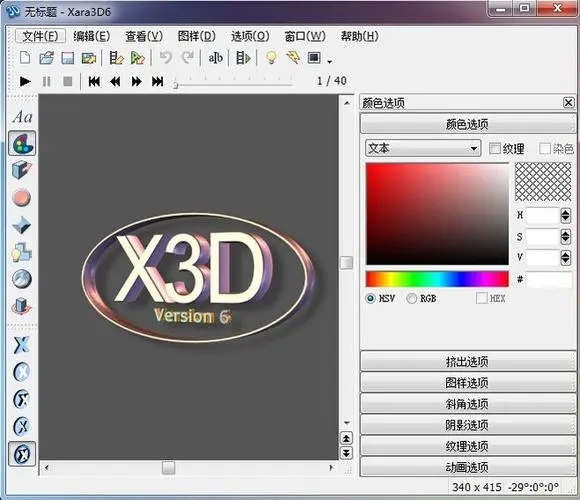This screenshot has width=580, height=500.
Task: Open text options with the Aa icon
Action: (x=22, y=117)
